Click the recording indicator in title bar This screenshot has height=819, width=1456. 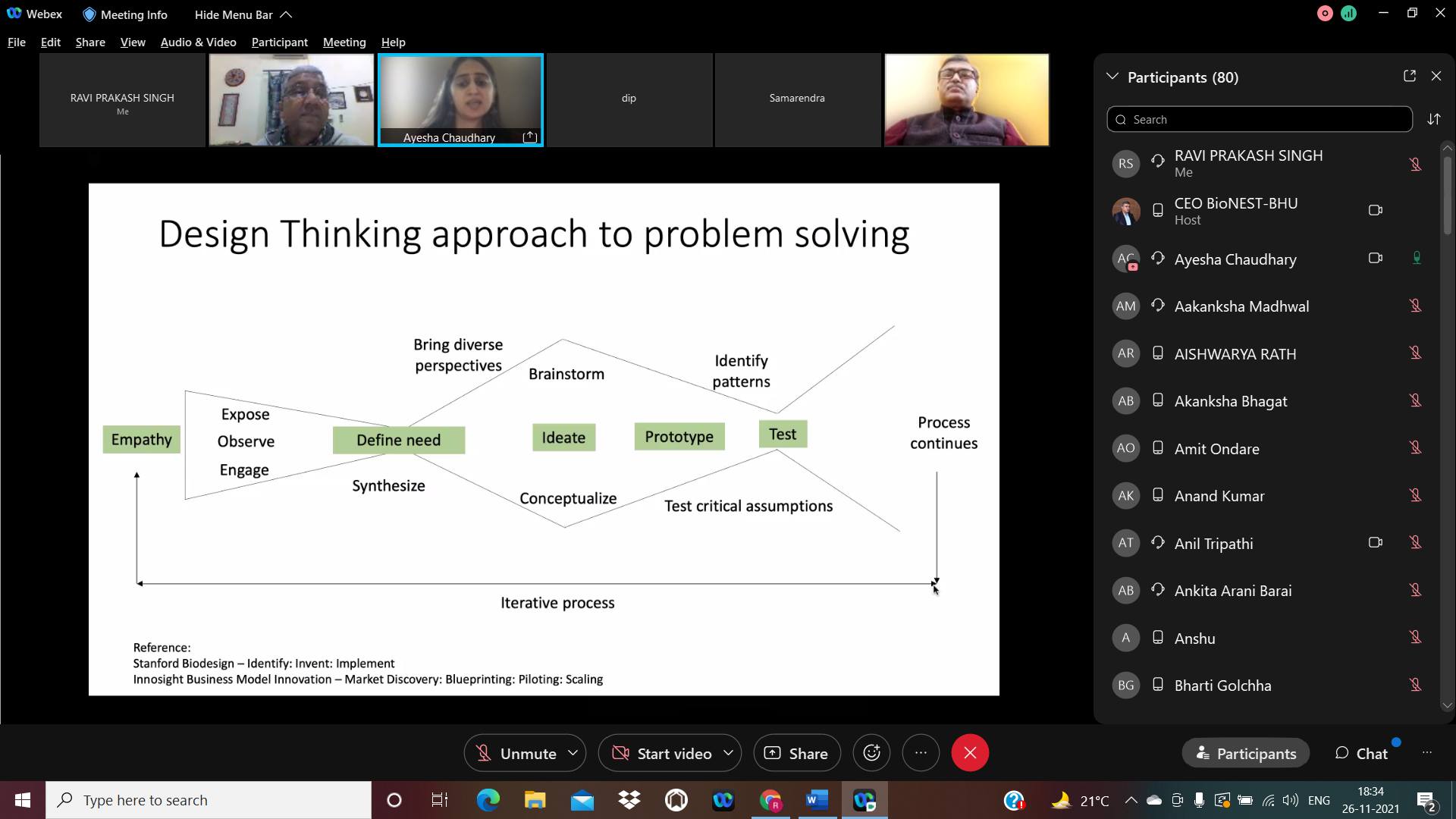pos(1325,14)
